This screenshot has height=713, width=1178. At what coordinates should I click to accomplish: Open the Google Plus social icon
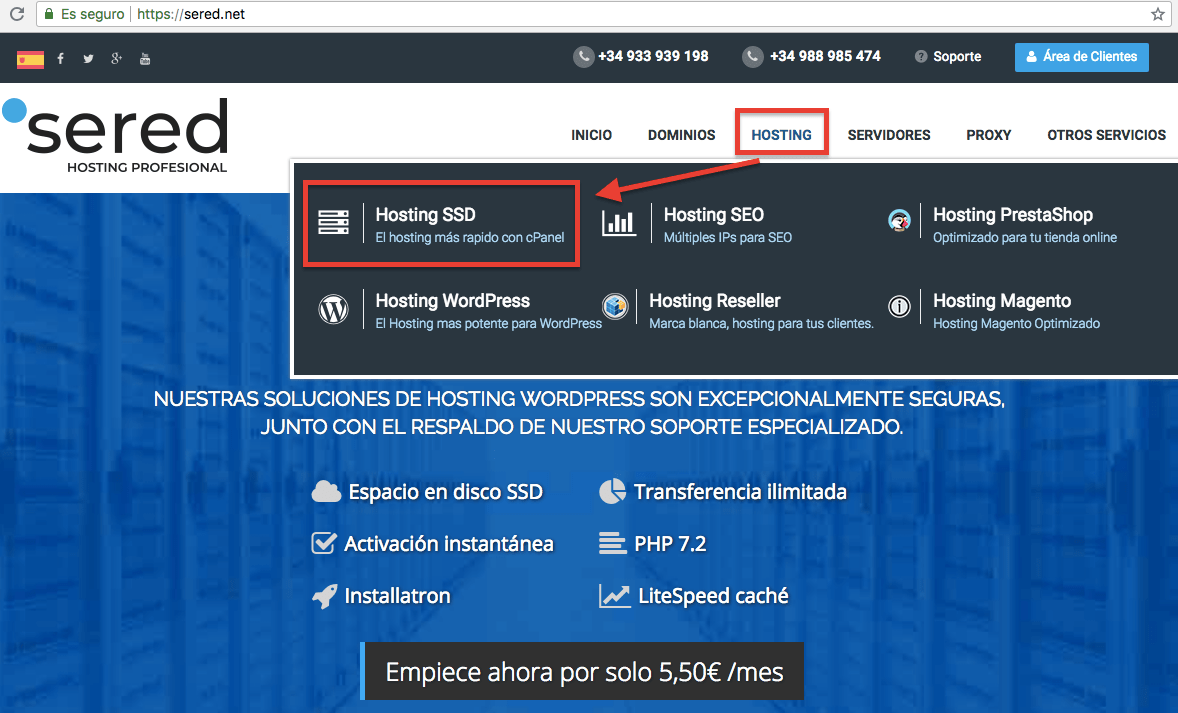[x=116, y=59]
